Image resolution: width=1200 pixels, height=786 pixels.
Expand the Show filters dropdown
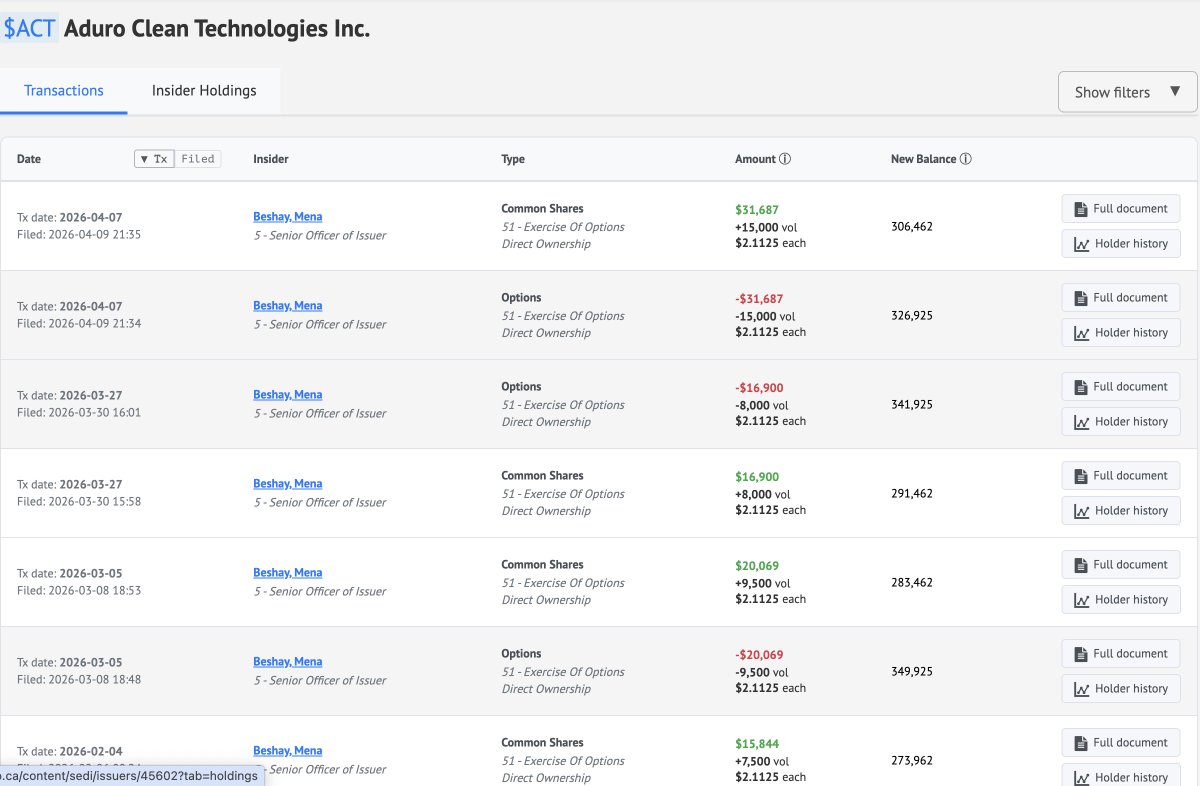tap(1127, 92)
